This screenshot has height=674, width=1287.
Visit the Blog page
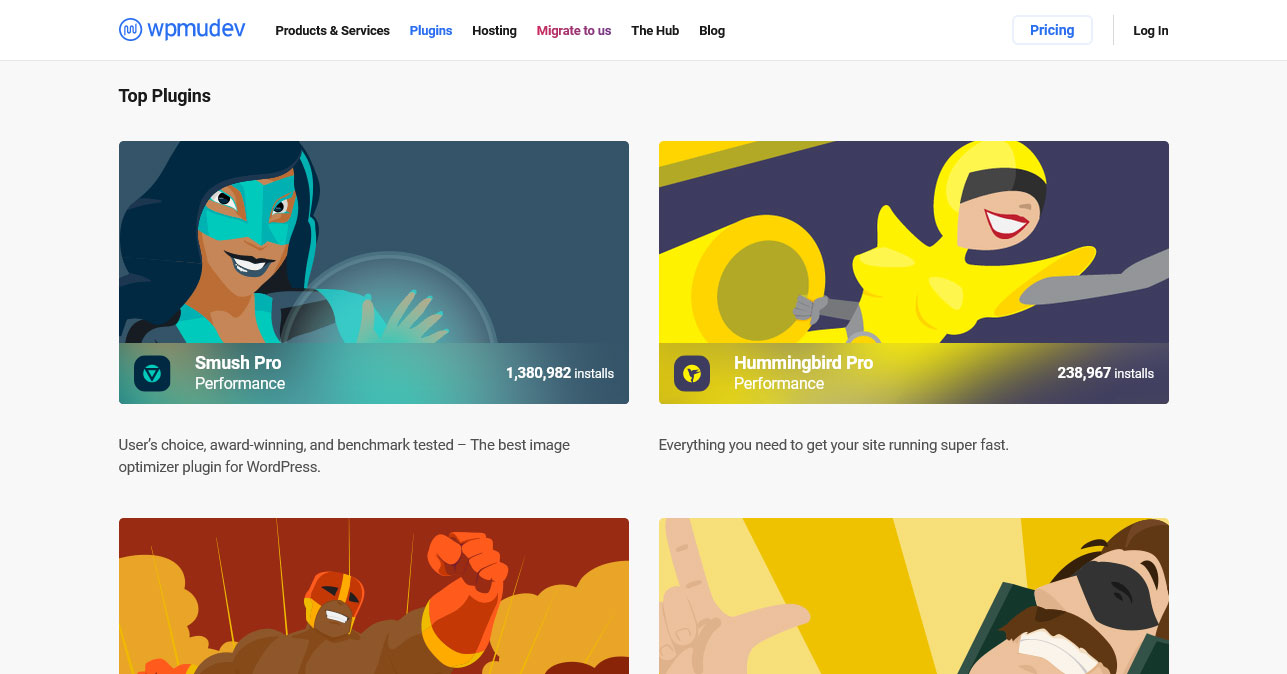712,31
